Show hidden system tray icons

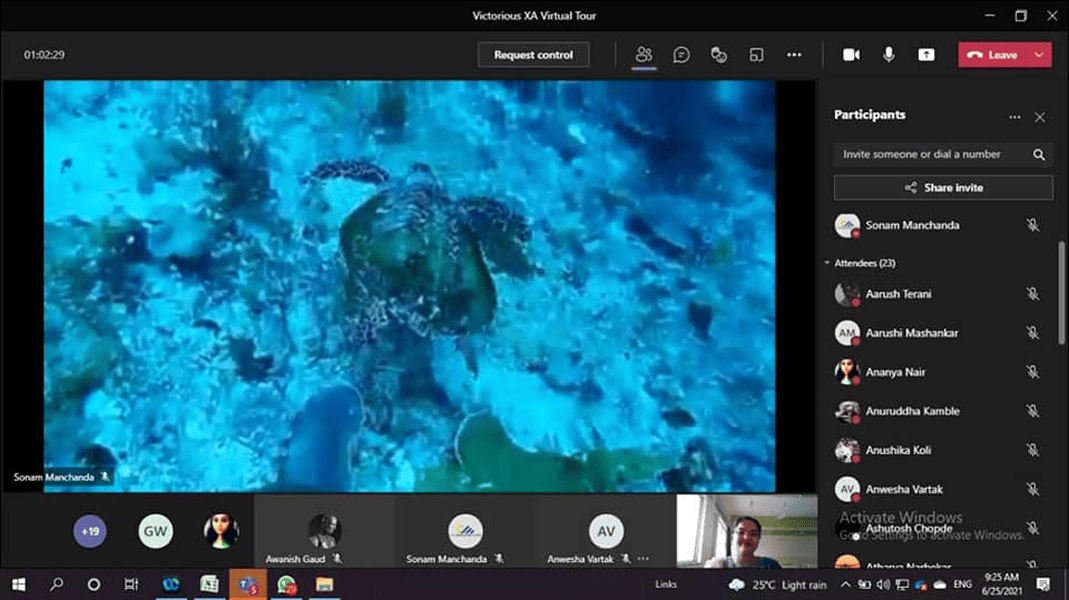pos(845,584)
